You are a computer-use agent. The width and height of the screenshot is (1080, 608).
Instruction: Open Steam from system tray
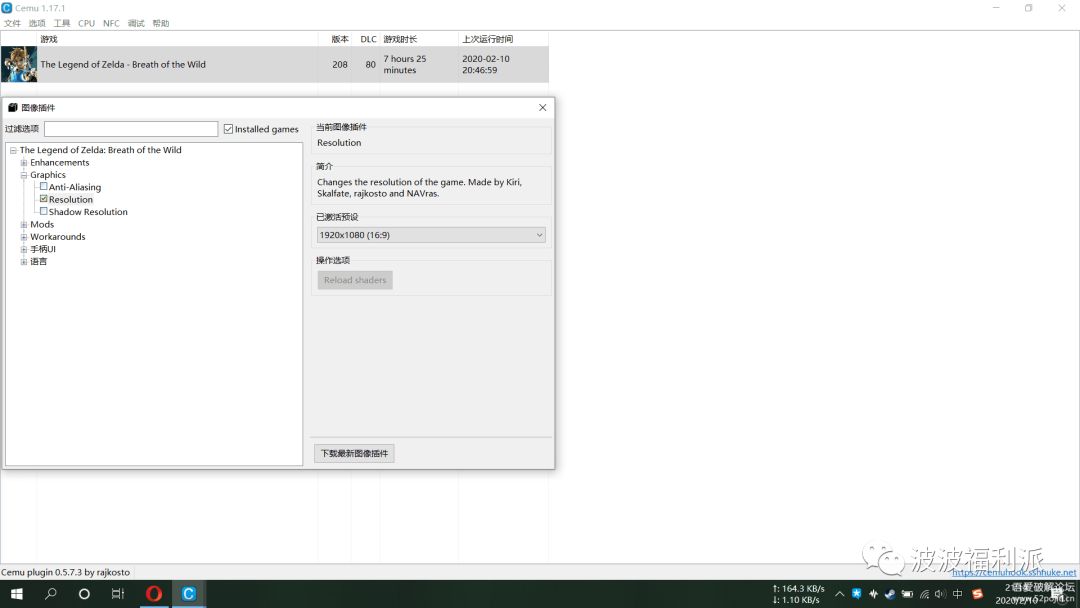click(890, 594)
